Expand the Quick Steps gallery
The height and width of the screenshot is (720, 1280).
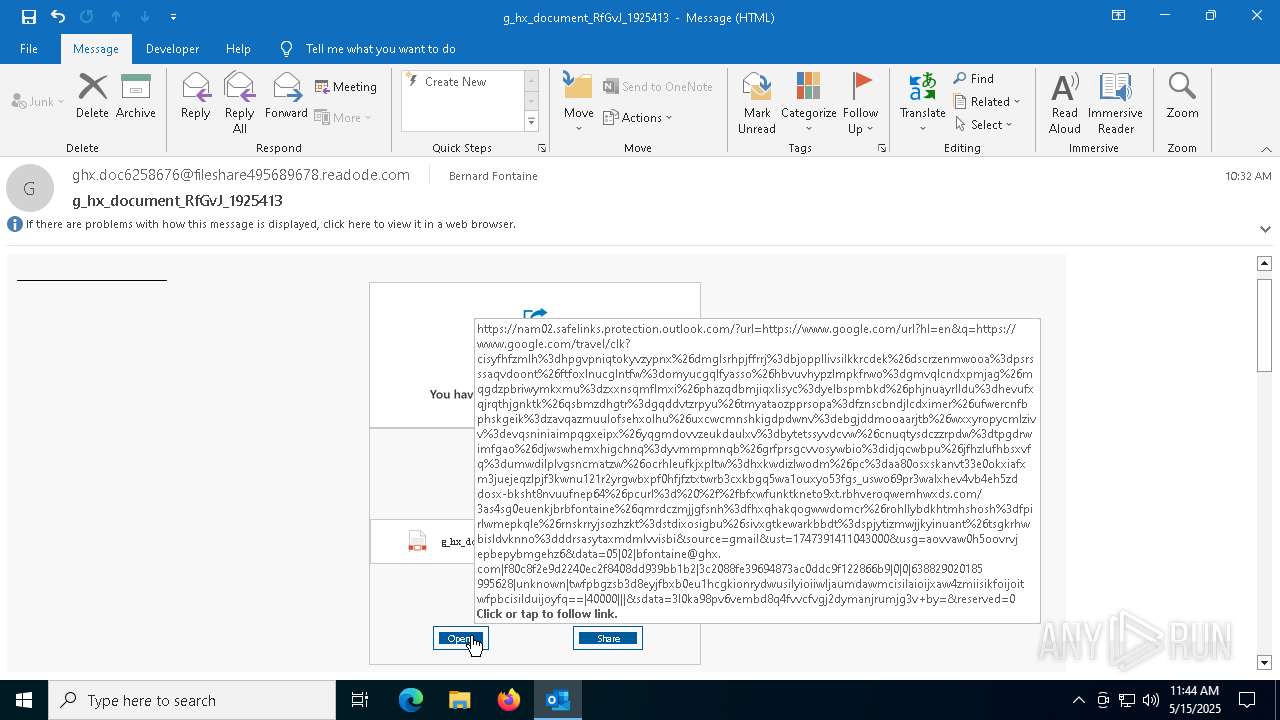coord(531,122)
